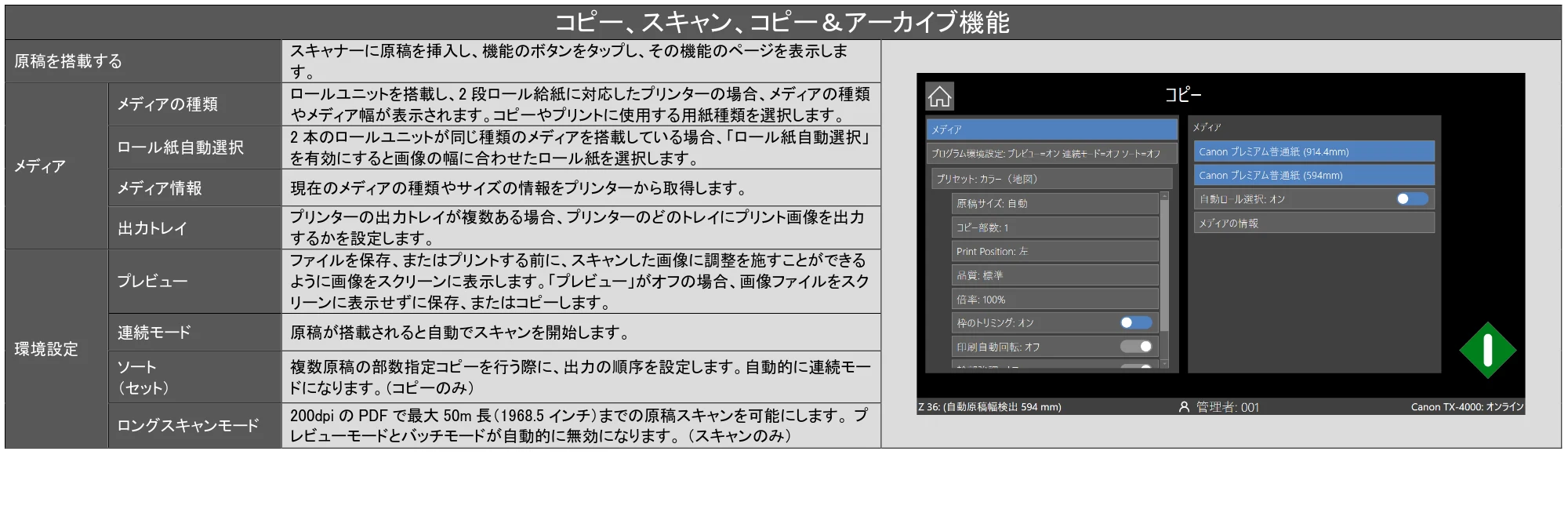Screen dimensions: 1568x531
Task: Tap the Home icon in the copy screen
Action: click(x=939, y=96)
